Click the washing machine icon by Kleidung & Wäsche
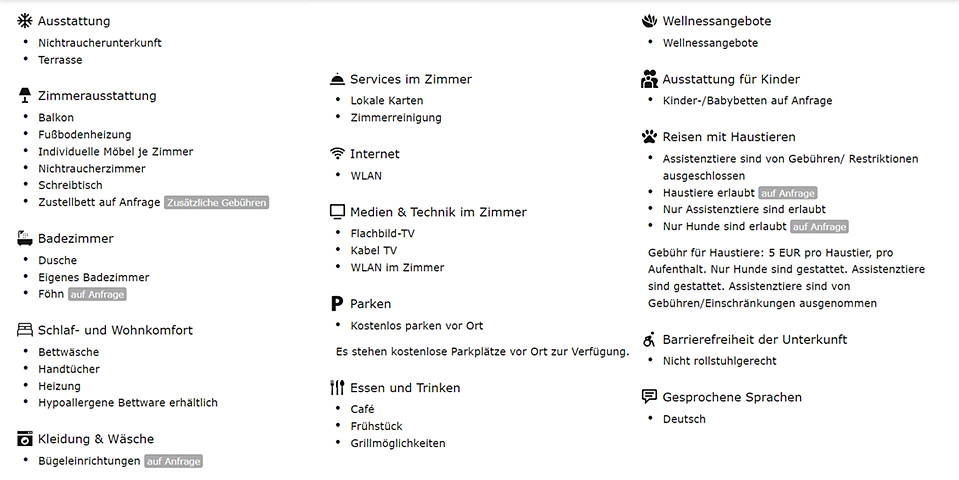 [x=25, y=439]
